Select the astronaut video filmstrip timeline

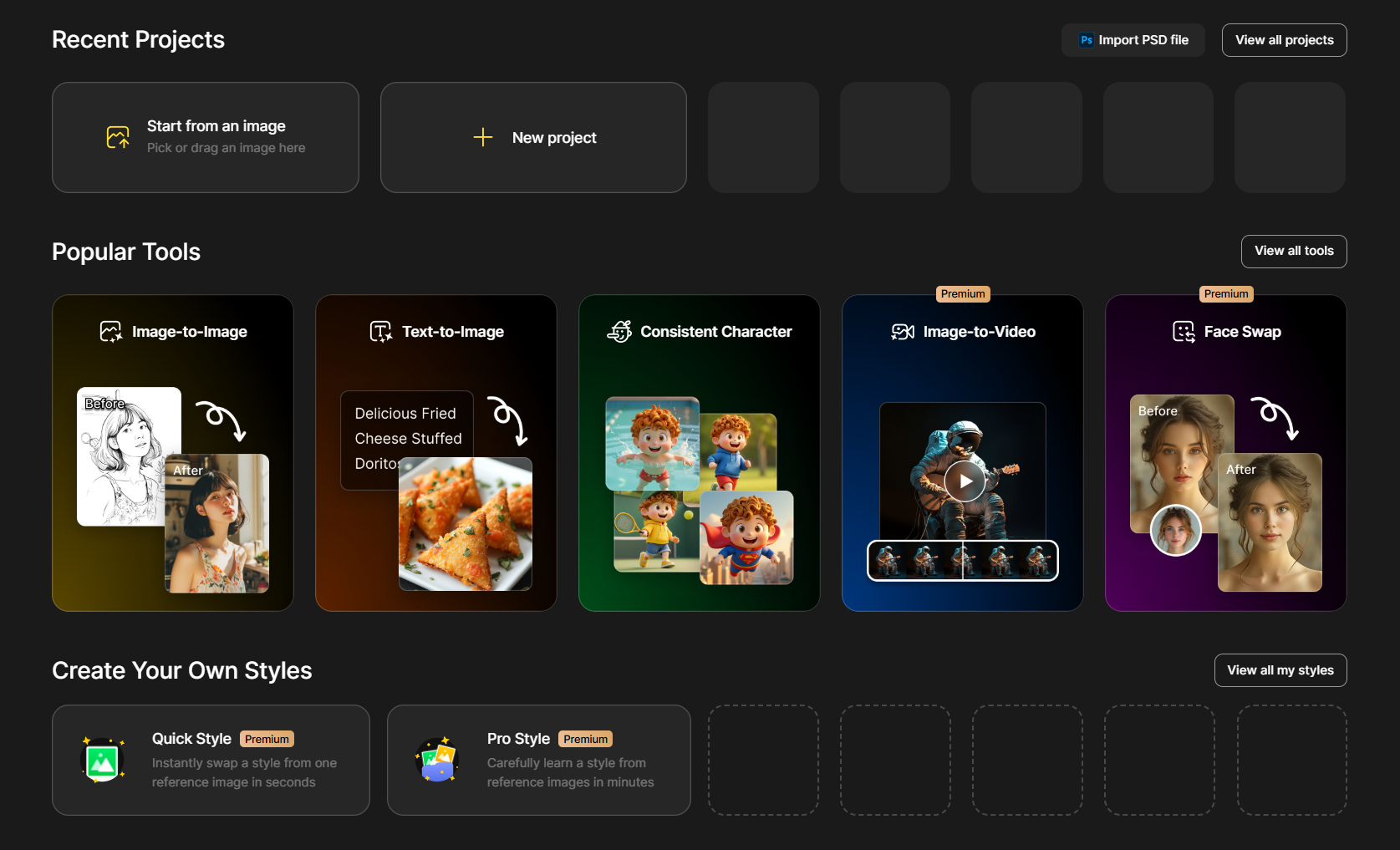[x=963, y=560]
